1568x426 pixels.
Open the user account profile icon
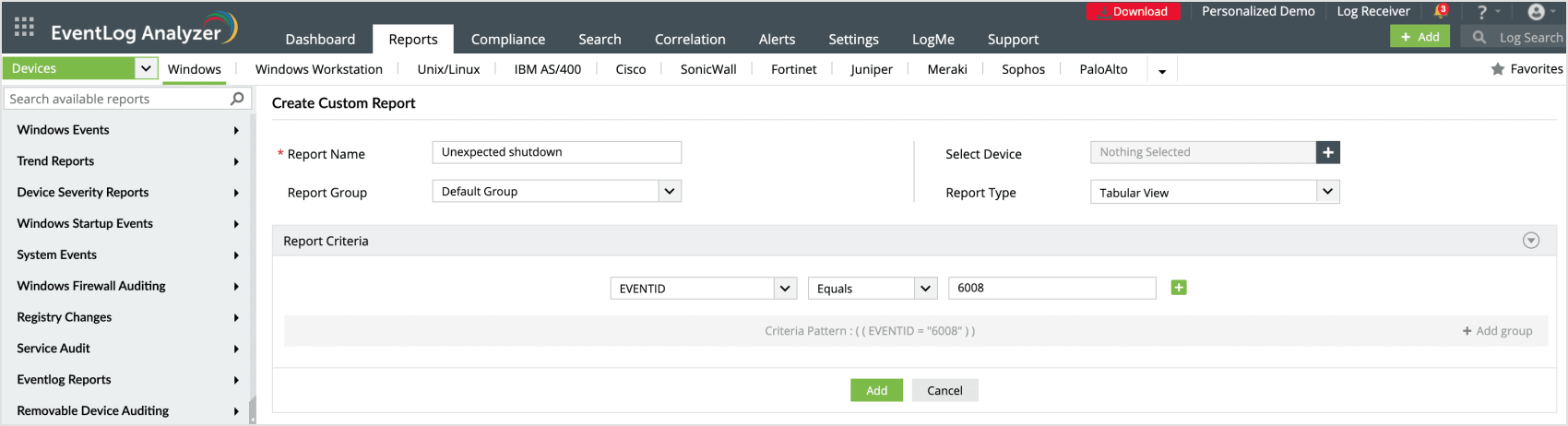1536,12
